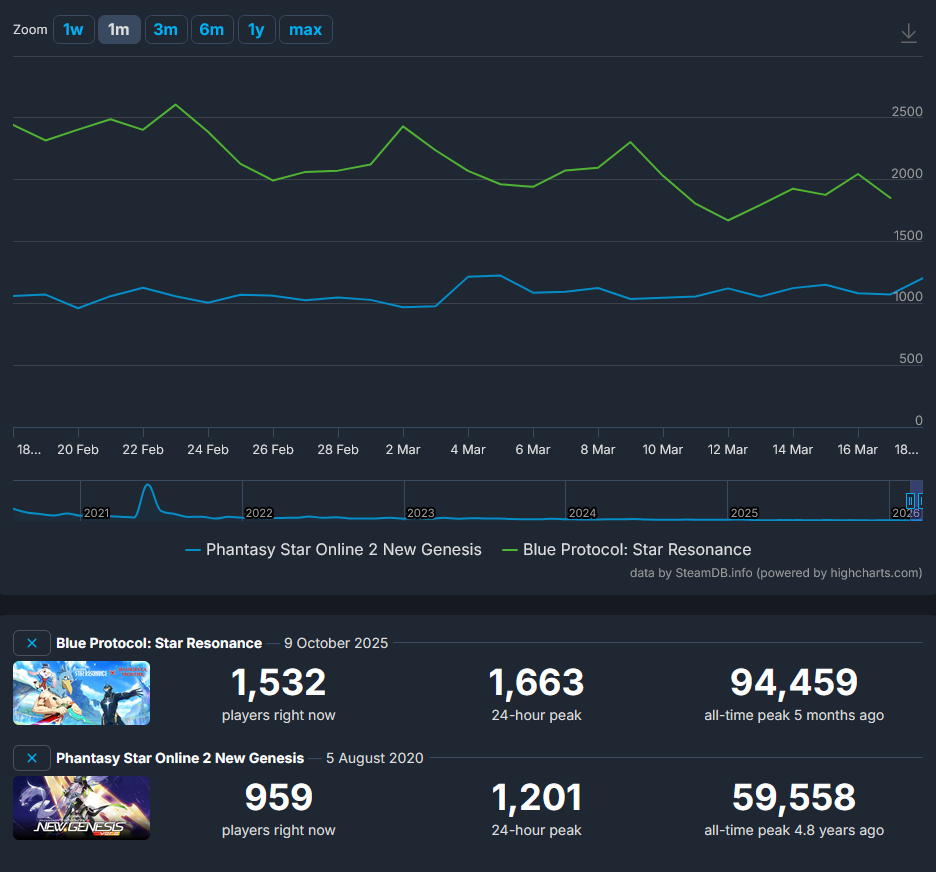Click the '1,663' 24-hour peak value

[536, 682]
